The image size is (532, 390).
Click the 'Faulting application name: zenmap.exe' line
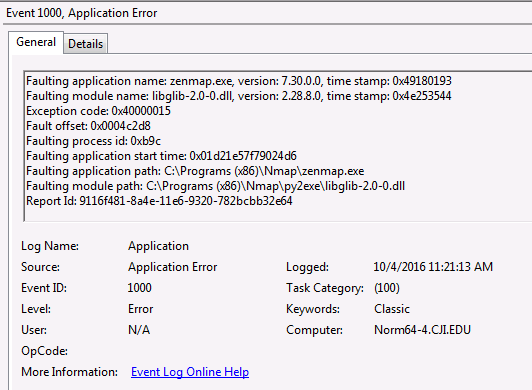point(239,81)
